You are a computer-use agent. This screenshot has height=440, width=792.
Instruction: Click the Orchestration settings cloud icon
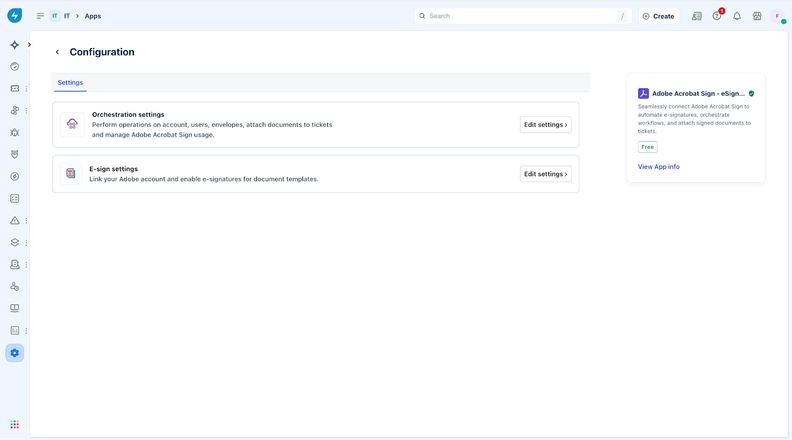72,124
